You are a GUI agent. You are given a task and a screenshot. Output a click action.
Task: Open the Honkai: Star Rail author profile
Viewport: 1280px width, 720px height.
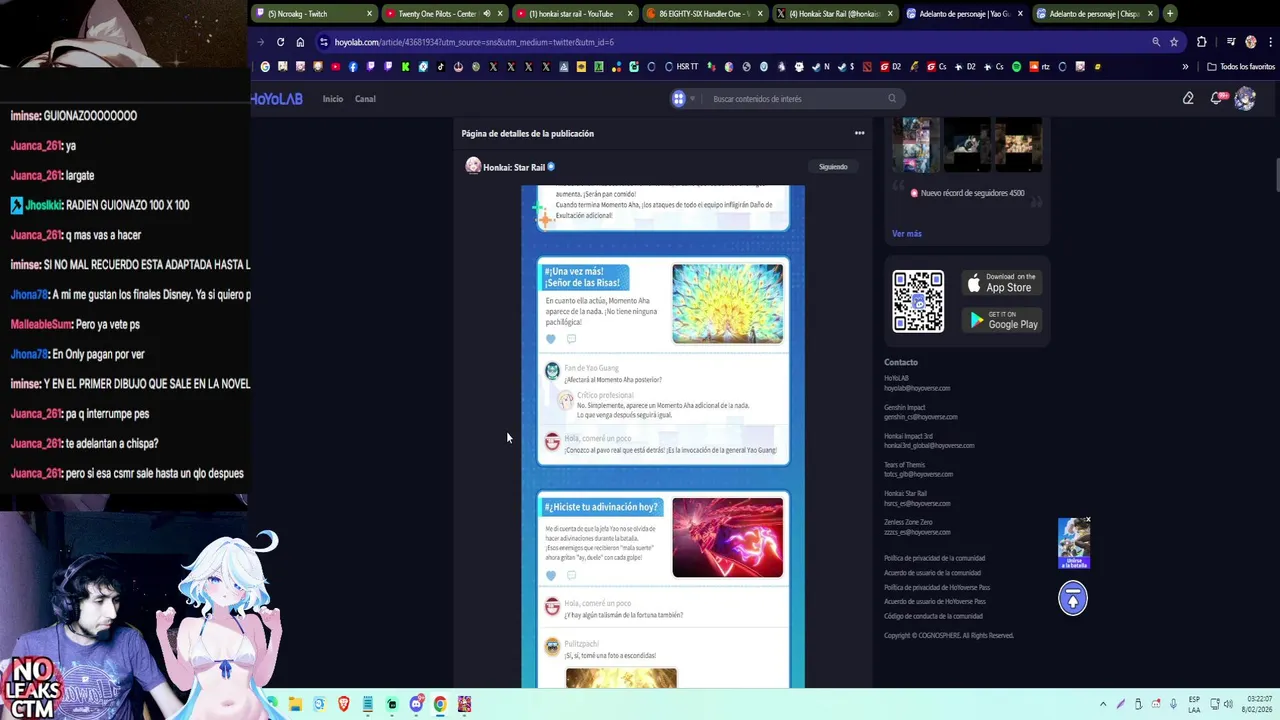pos(514,167)
